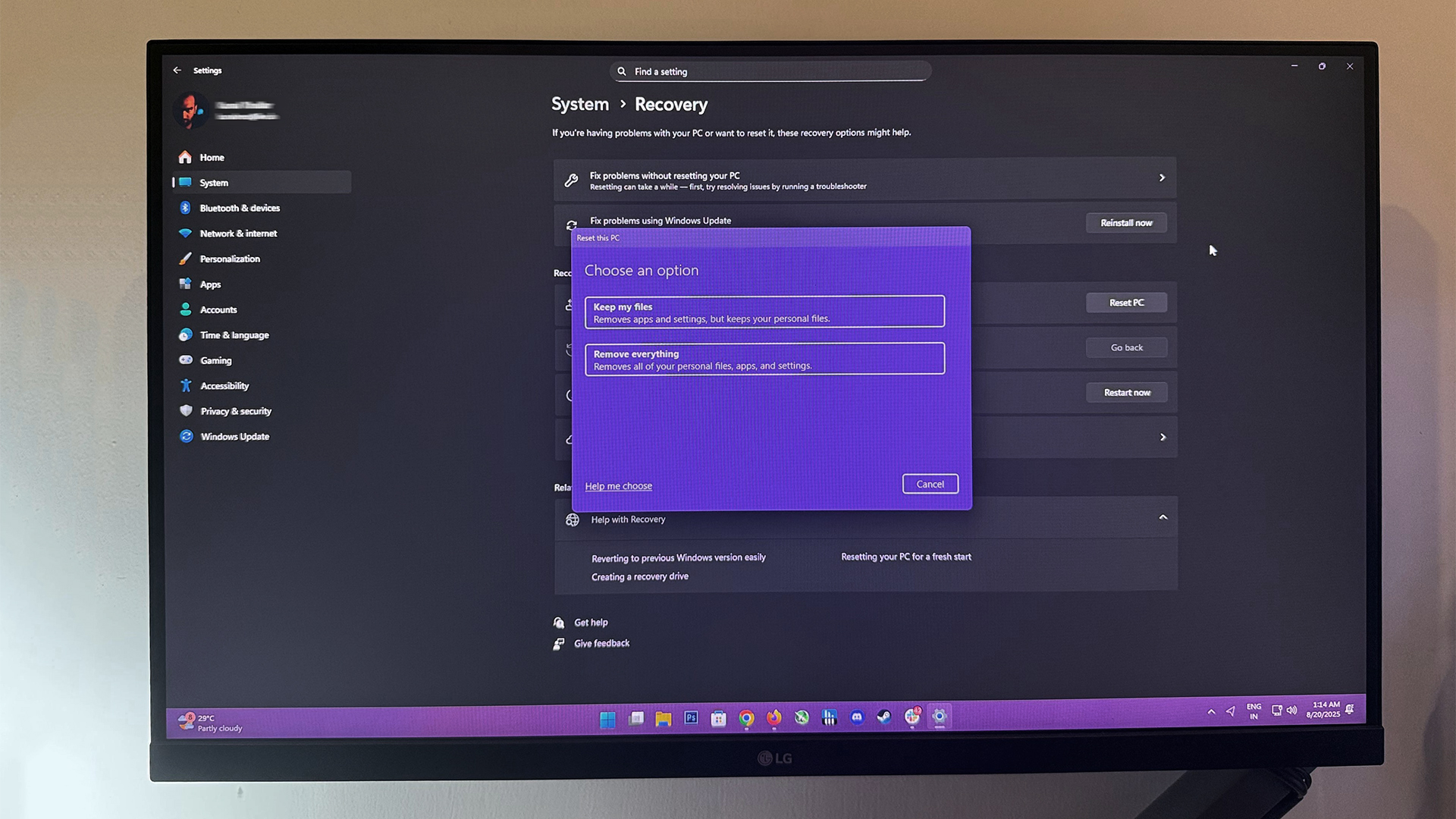Click the Settings gear taskbar icon
This screenshot has height=819, width=1456.
tap(940, 717)
